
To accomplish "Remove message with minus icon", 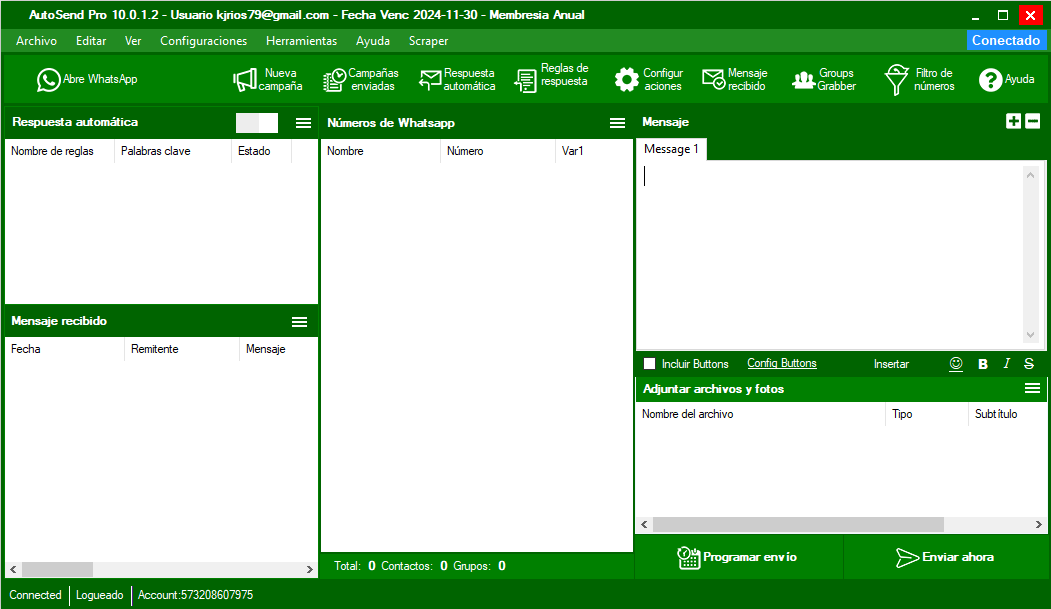I will click(x=1033, y=121).
